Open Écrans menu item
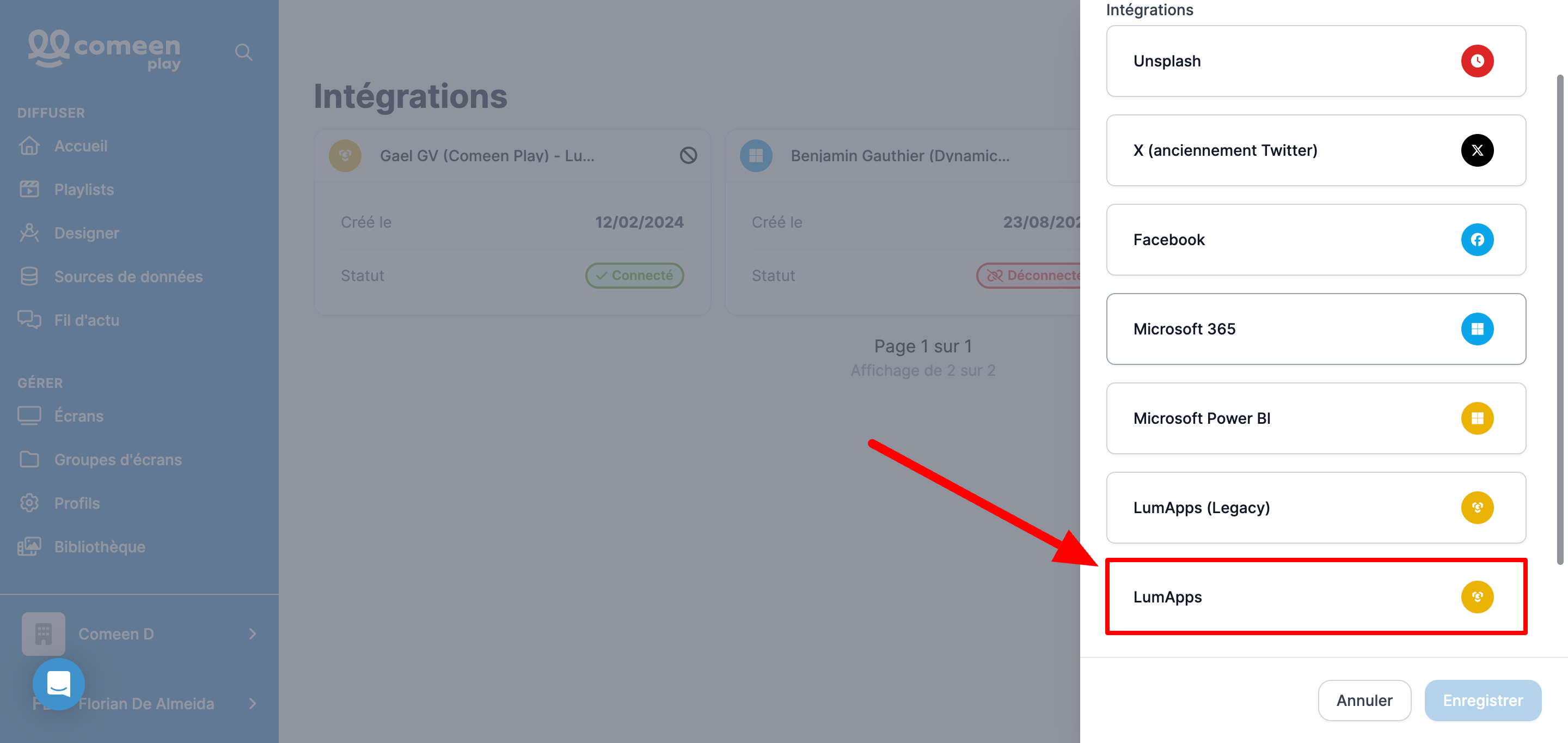Image resolution: width=1568 pixels, height=743 pixels. tap(78, 416)
